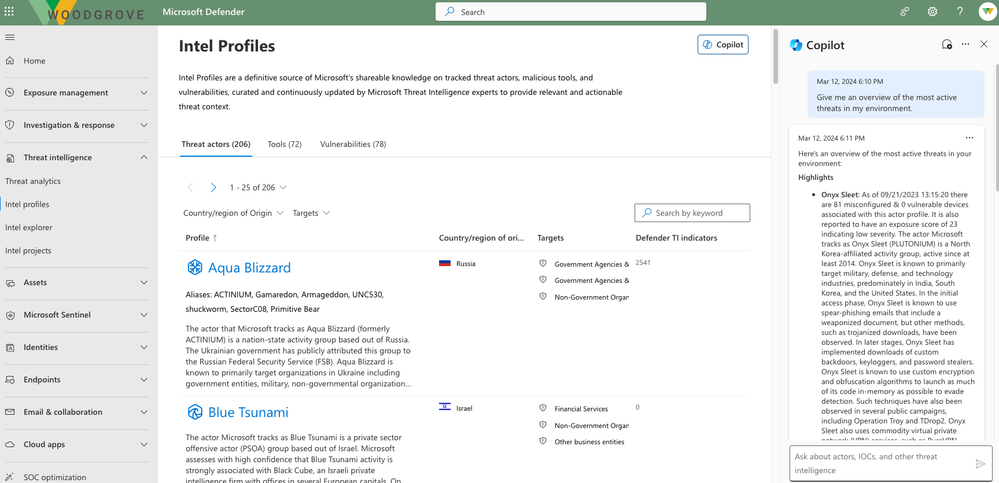
Task: Click the Threat intelligence icon in sidebar
Action: (10, 157)
